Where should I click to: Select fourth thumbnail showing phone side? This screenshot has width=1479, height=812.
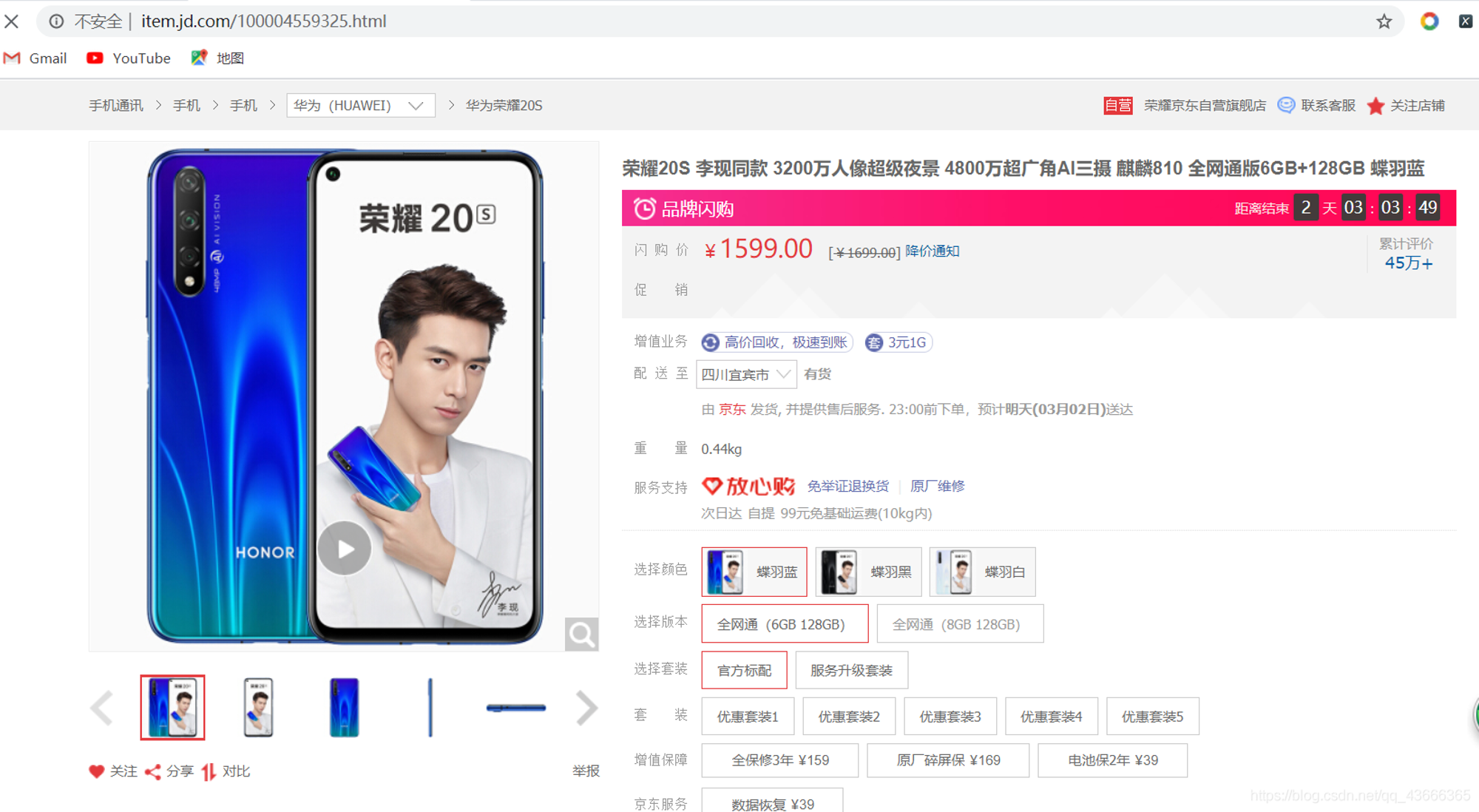point(430,708)
